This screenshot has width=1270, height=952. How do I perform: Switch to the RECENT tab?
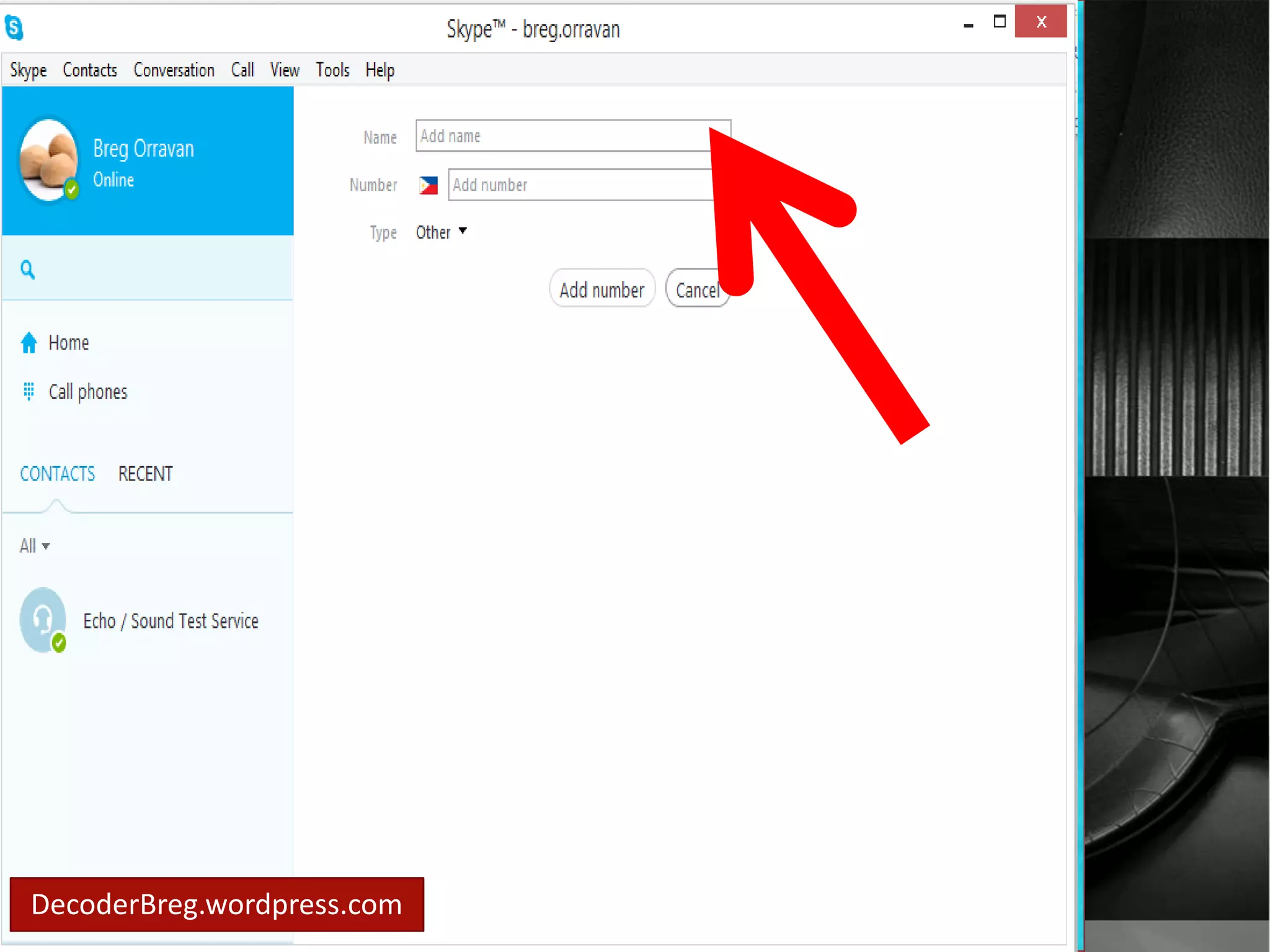pos(145,474)
